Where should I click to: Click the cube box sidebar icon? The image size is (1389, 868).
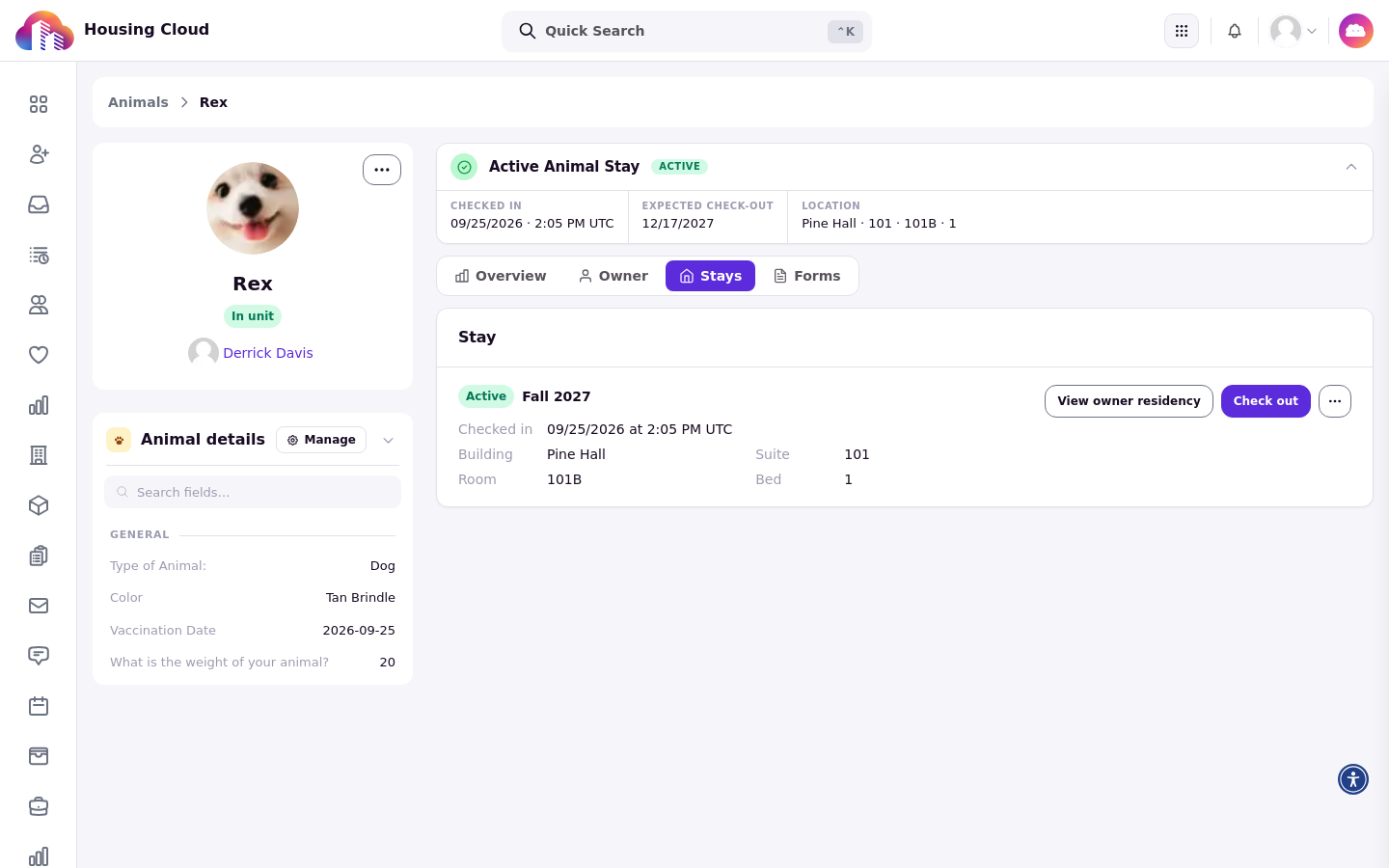[x=39, y=505]
